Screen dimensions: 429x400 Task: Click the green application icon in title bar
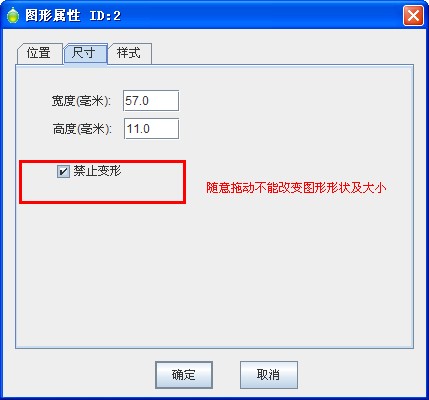pyautogui.click(x=13, y=16)
